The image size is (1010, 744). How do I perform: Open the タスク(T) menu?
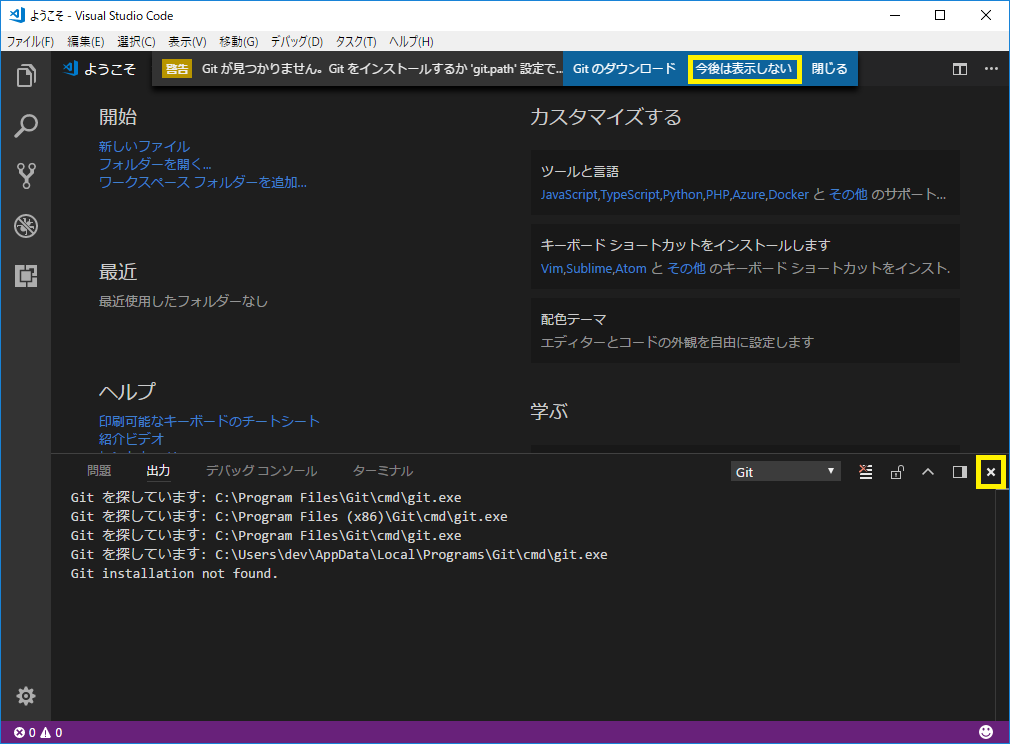pyautogui.click(x=356, y=42)
